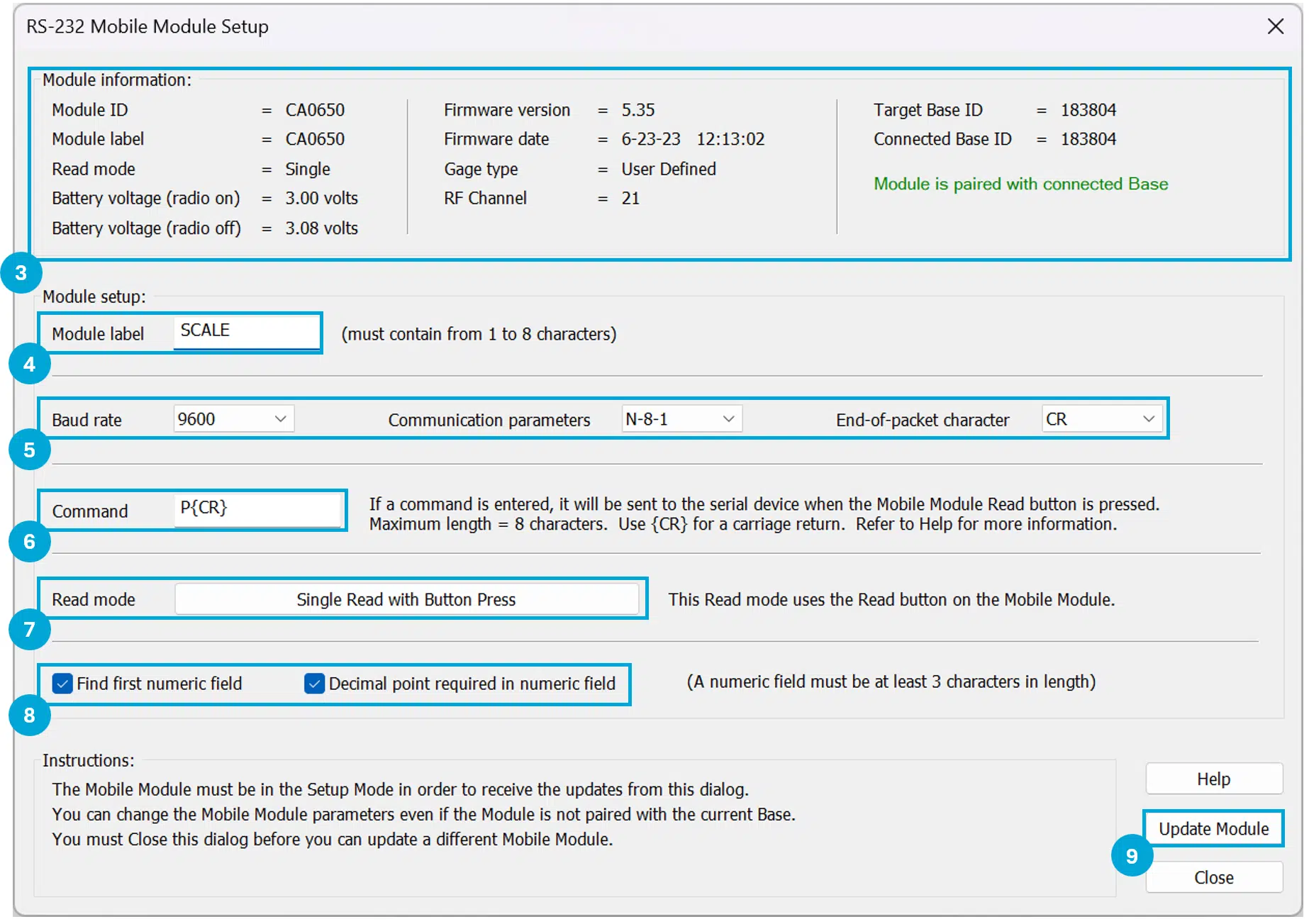Close the RS-232 Mobile Module Setup dialog with X
Image resolution: width=1309 pixels, height=924 pixels.
click(x=1275, y=26)
